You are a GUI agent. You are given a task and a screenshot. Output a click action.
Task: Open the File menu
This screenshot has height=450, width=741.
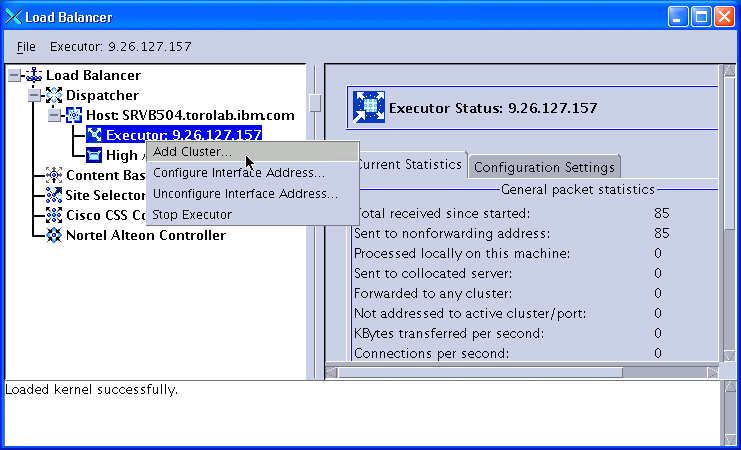pos(26,47)
